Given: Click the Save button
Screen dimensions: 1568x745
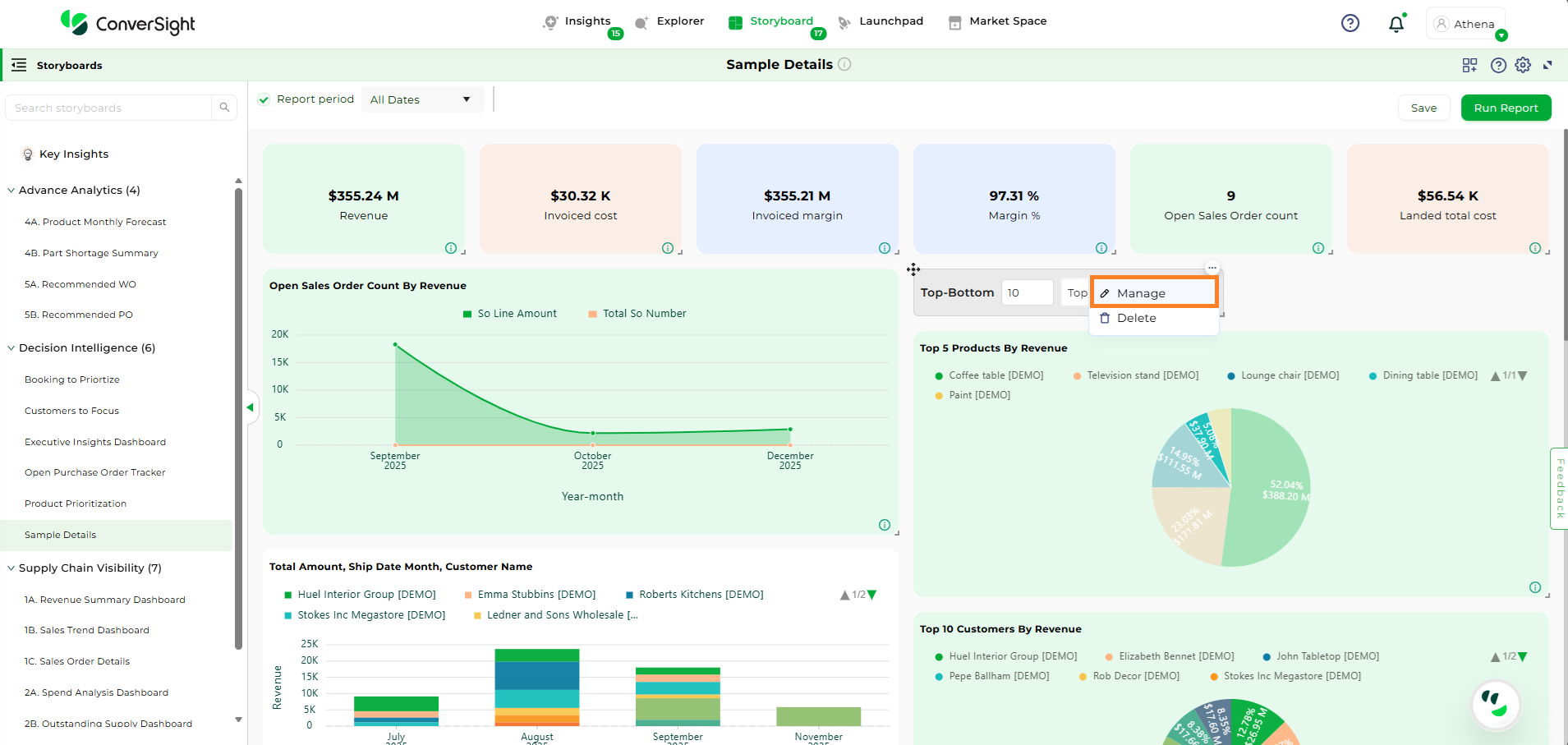Looking at the screenshot, I should point(1423,108).
